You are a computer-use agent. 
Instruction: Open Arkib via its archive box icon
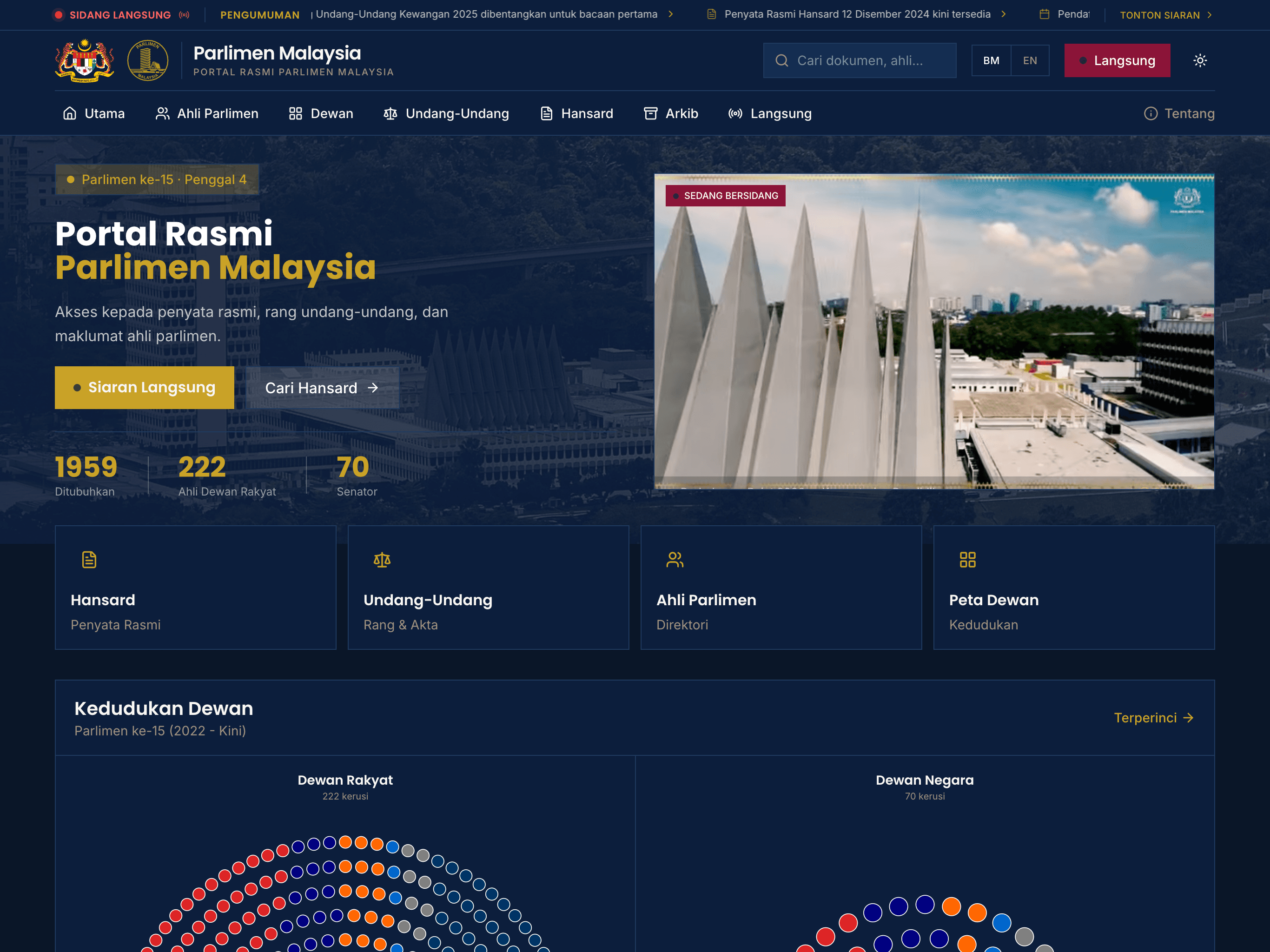(x=650, y=113)
